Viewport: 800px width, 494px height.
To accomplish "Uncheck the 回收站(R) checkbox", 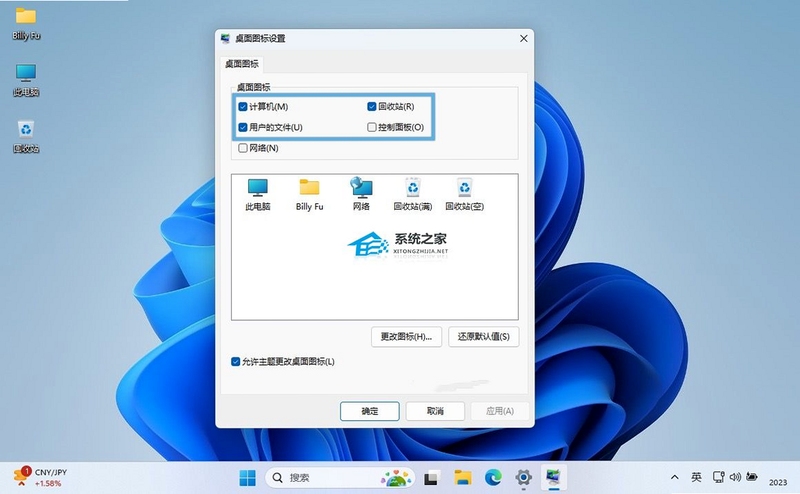I will pos(372,106).
